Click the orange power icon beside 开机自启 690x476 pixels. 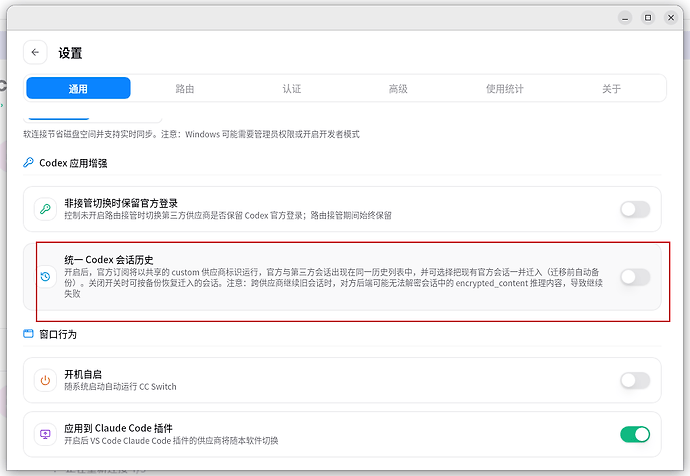pos(45,380)
